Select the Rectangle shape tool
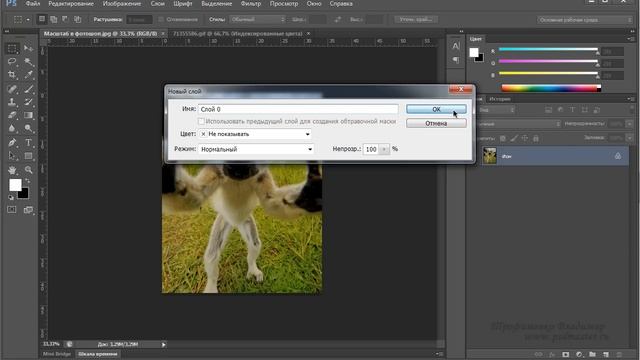The width and height of the screenshot is (640, 360). pos(28,156)
